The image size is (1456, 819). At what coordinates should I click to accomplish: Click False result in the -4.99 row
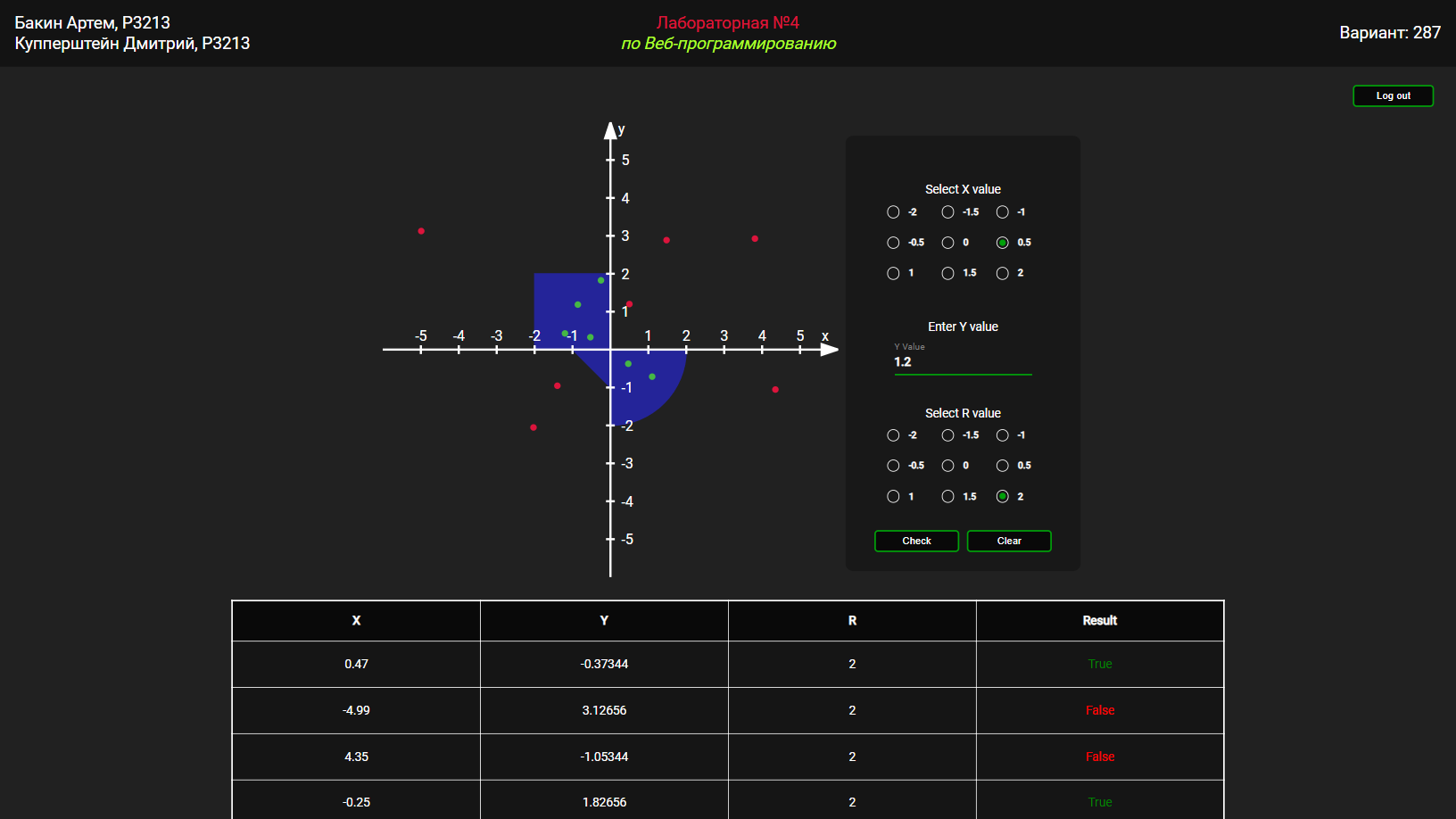click(x=1100, y=710)
